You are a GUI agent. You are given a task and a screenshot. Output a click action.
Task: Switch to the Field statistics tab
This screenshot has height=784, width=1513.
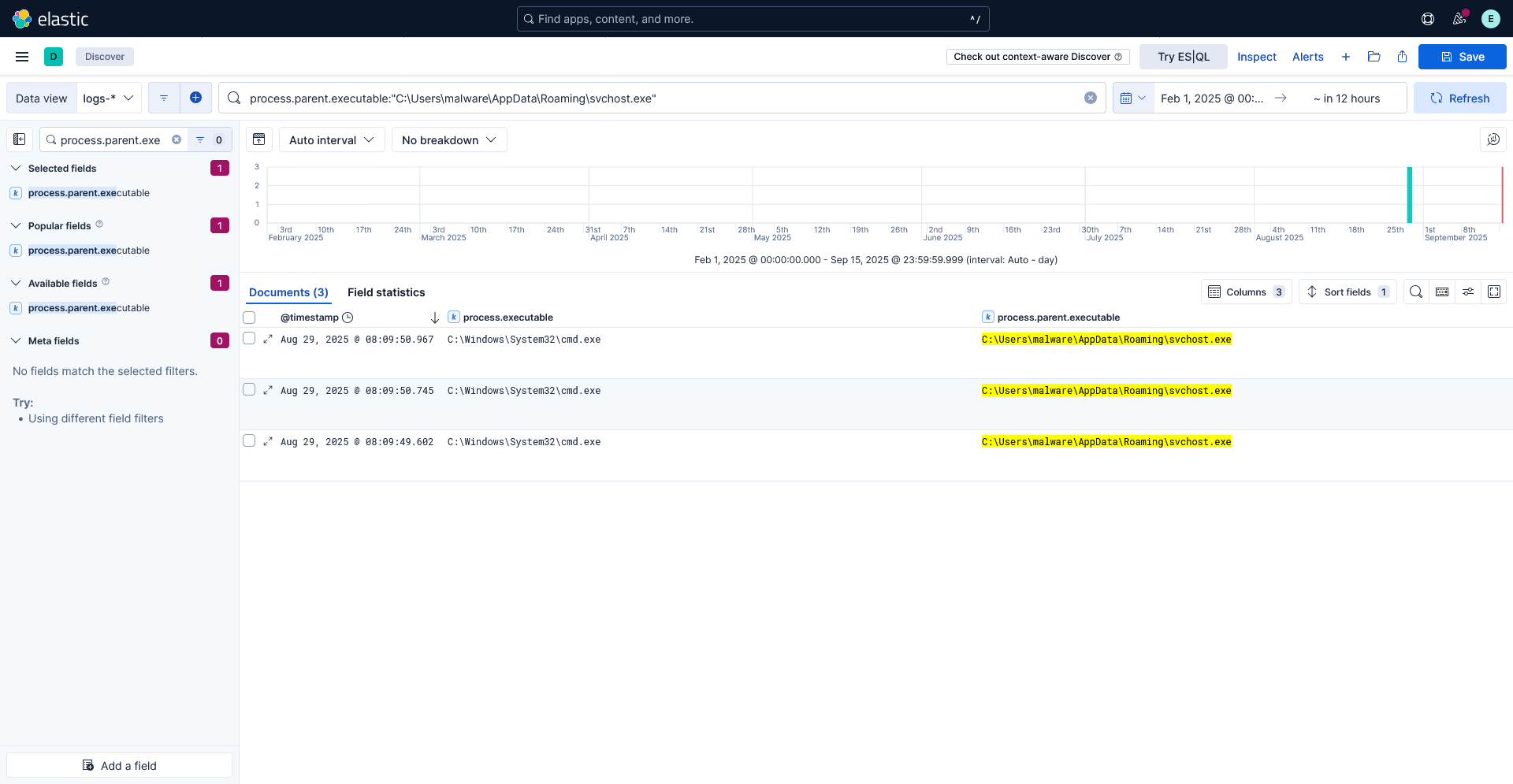[x=386, y=292]
